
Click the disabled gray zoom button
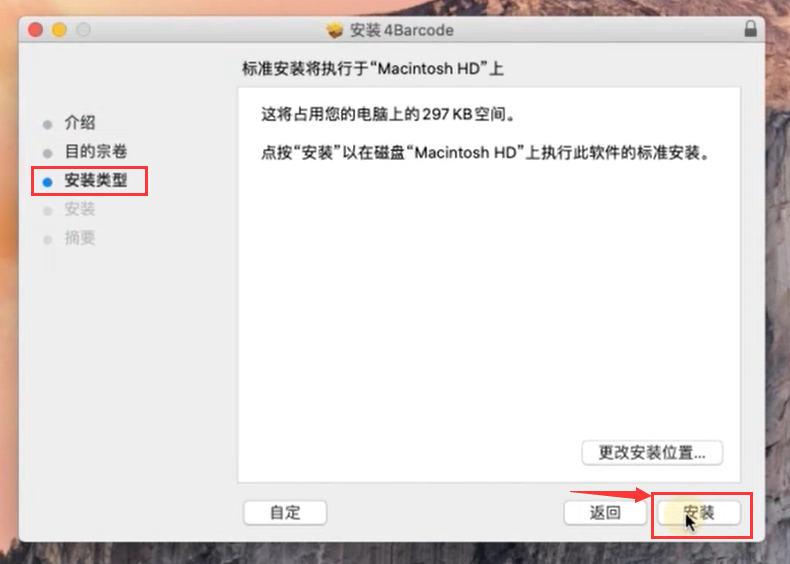click(84, 30)
